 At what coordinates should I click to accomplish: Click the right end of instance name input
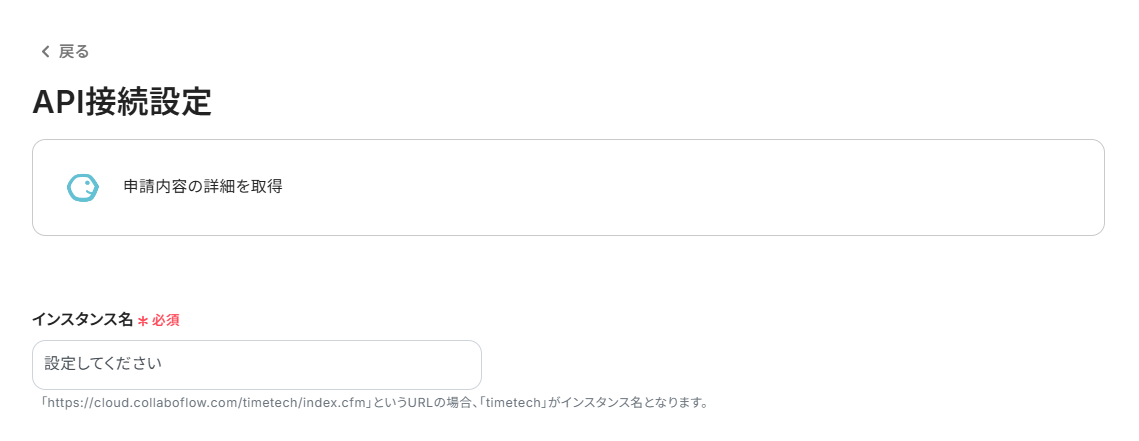pyautogui.click(x=460, y=365)
